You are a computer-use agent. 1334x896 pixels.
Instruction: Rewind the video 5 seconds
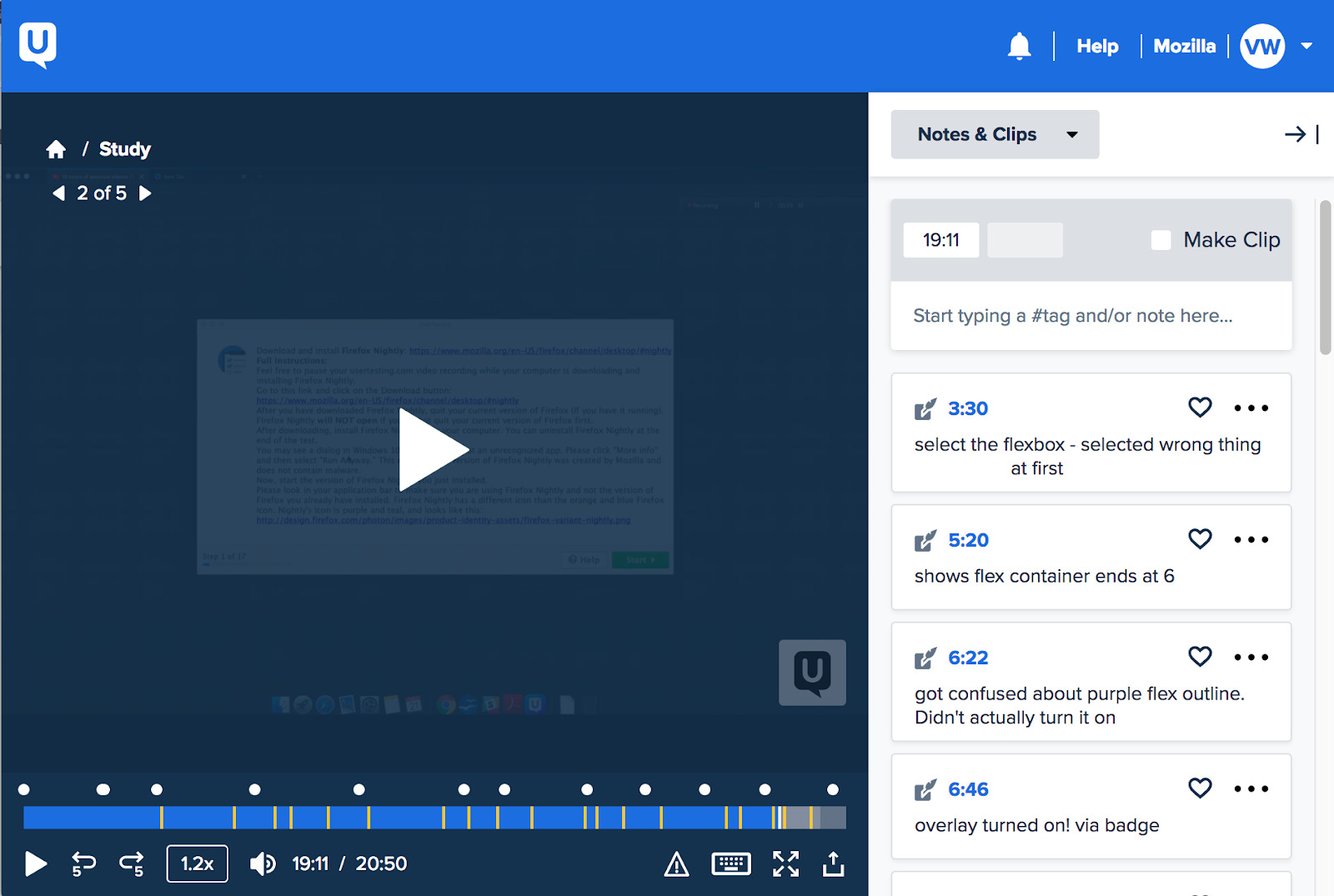[83, 863]
